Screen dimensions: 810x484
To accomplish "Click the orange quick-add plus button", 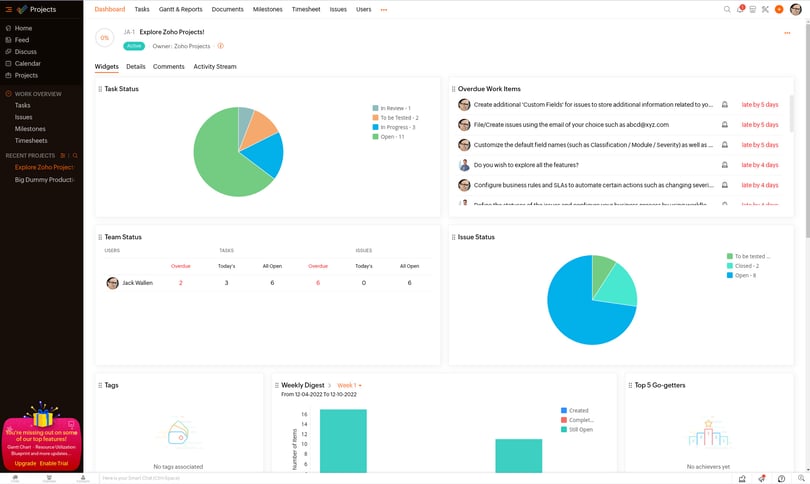I will (779, 9).
